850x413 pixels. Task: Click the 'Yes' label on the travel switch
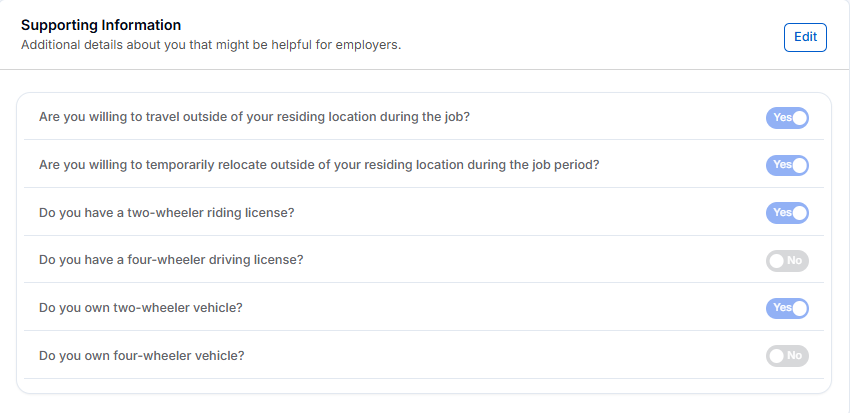[x=781, y=117]
